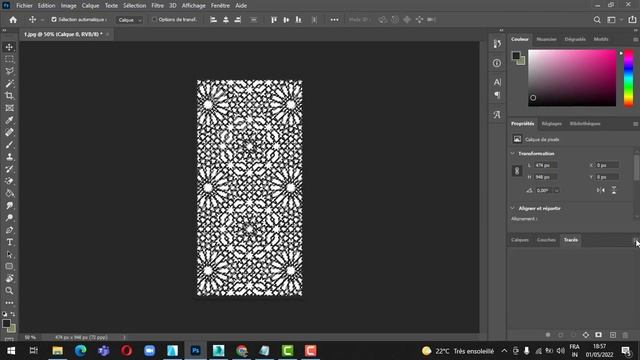Screen dimensions: 640x360
Task: Collapse the Transformation section
Action: tap(513, 153)
